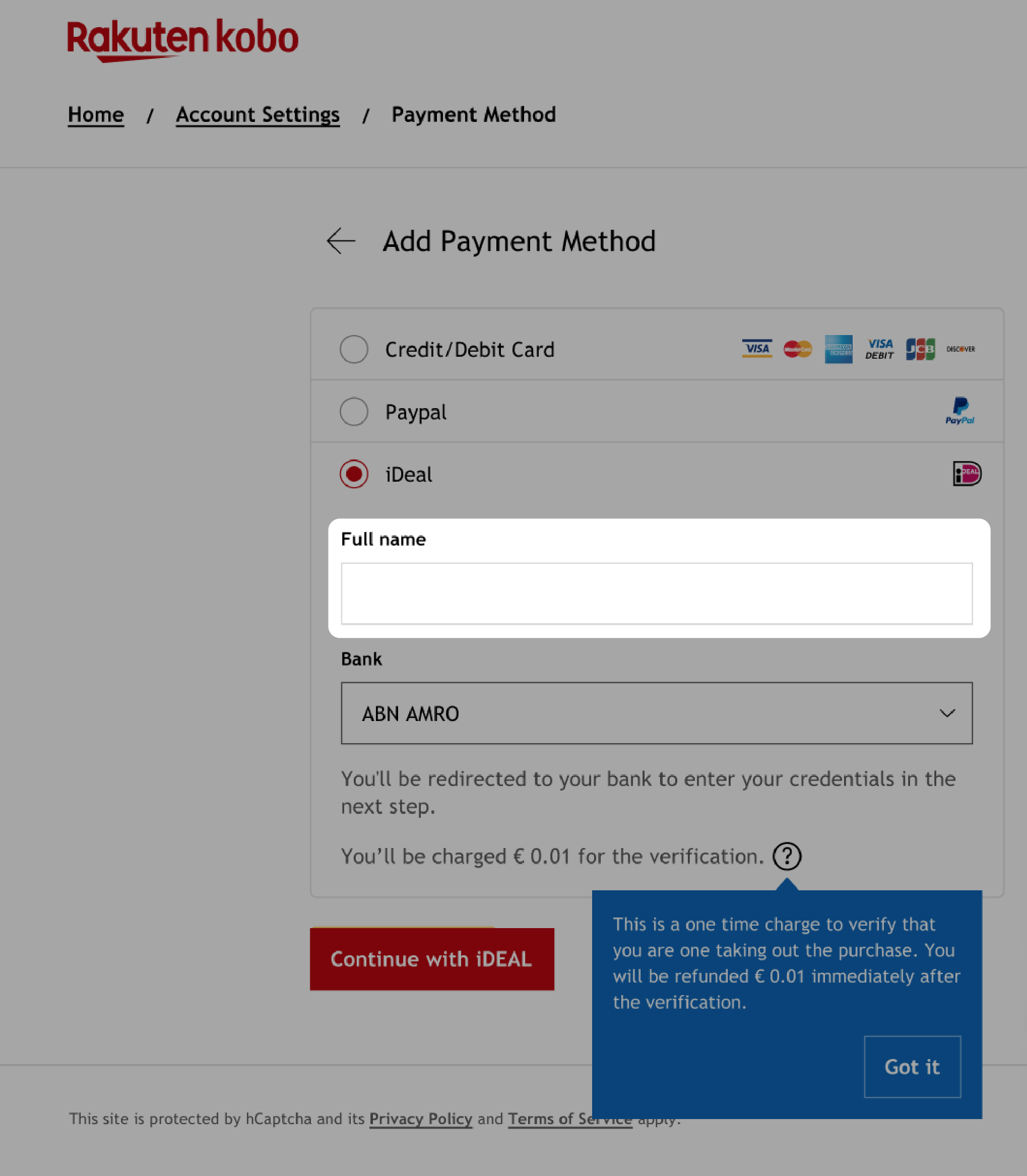Open the ABN AMRO bank selector
Image resolution: width=1027 pixels, height=1176 pixels.
point(657,713)
